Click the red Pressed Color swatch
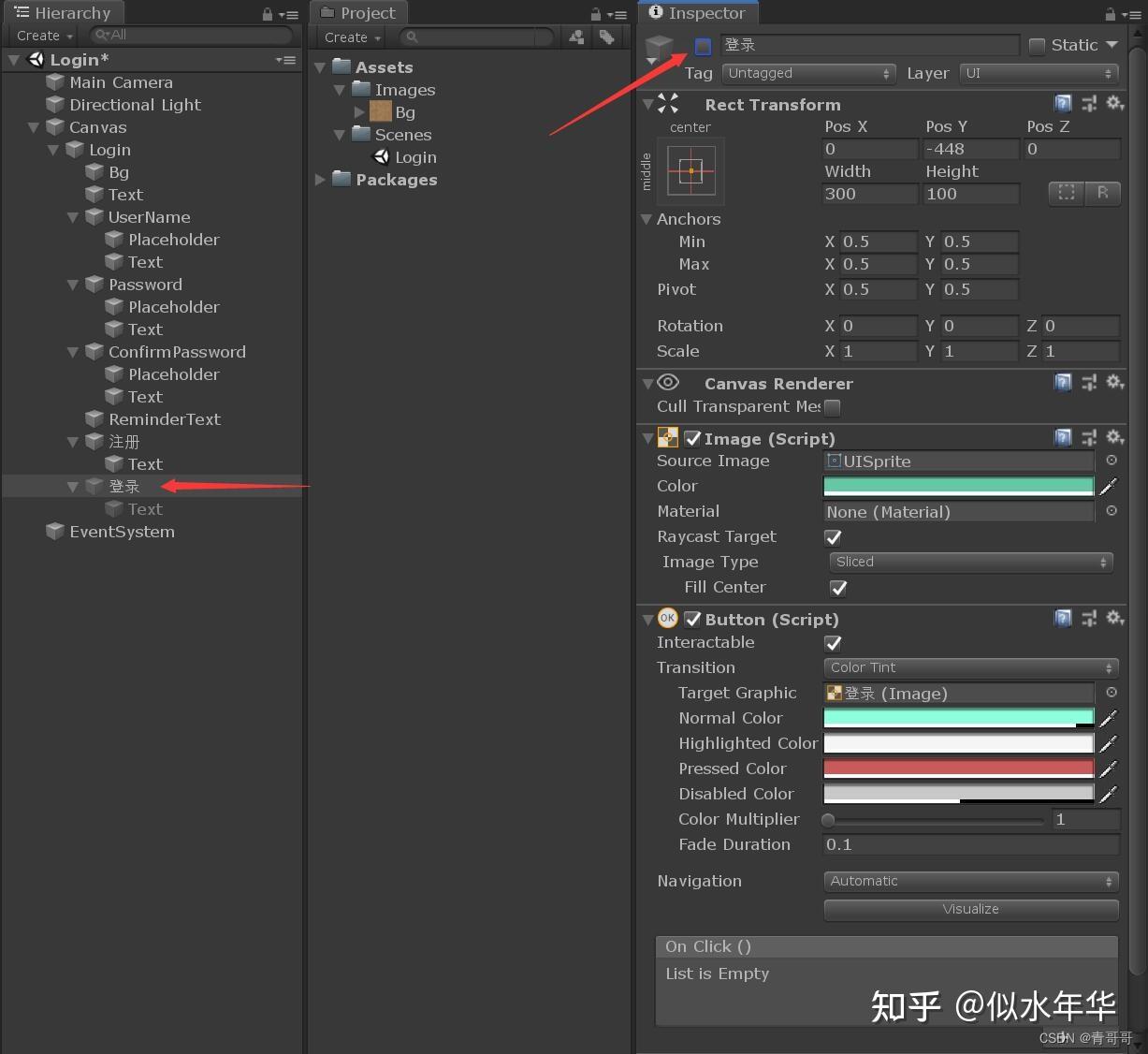Screen dimensions: 1148x1054 point(958,768)
